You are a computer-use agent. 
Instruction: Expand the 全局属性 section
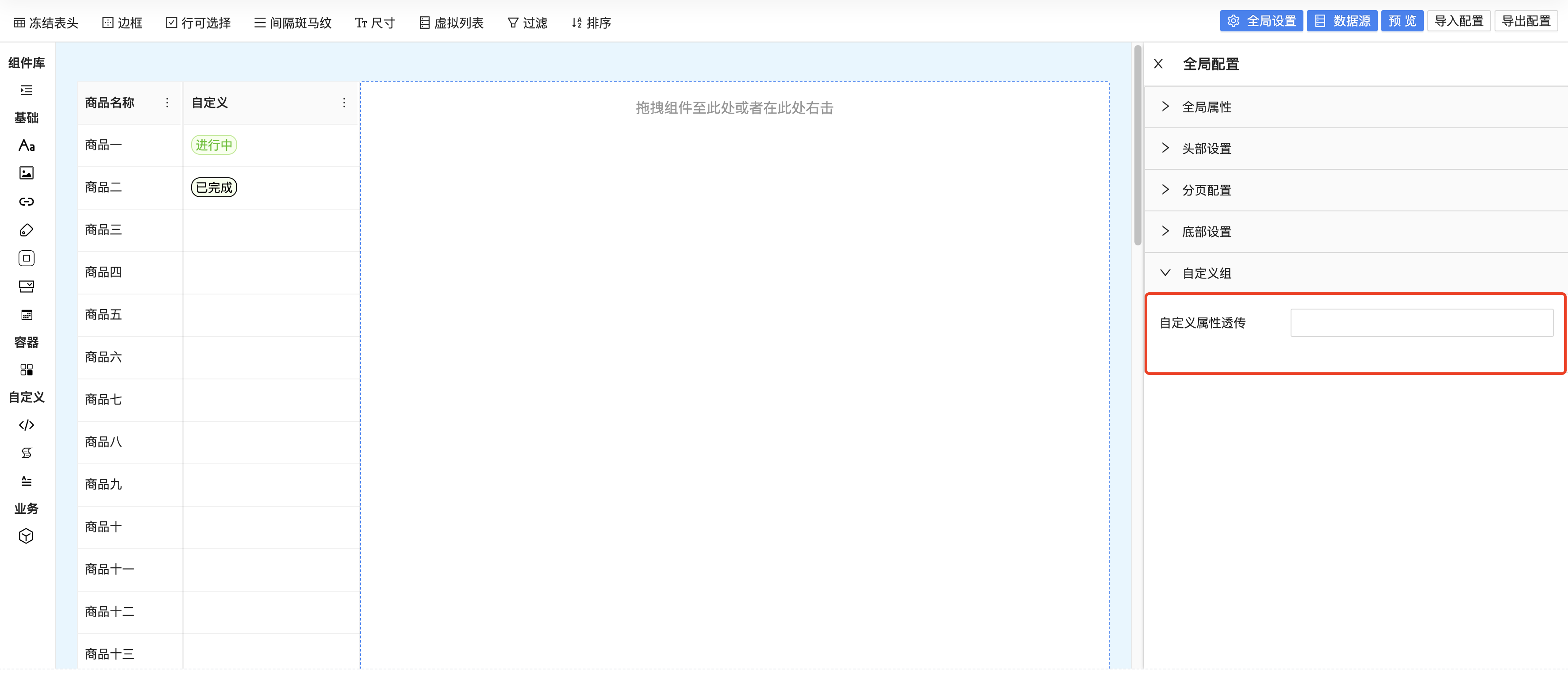1206,107
